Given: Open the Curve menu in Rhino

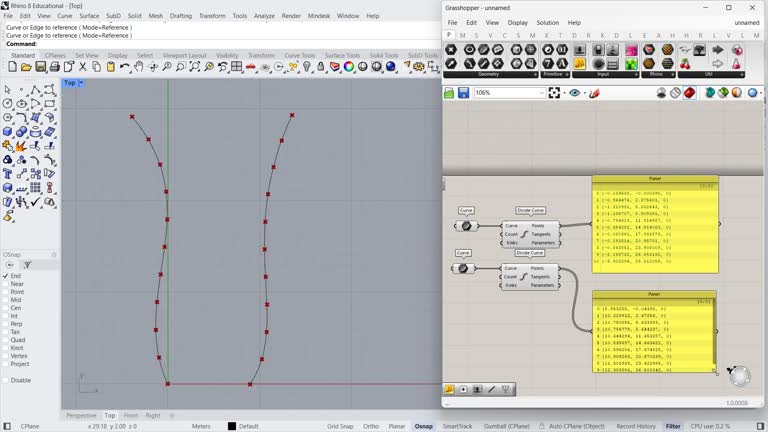Looking at the screenshot, I should pos(65,16).
